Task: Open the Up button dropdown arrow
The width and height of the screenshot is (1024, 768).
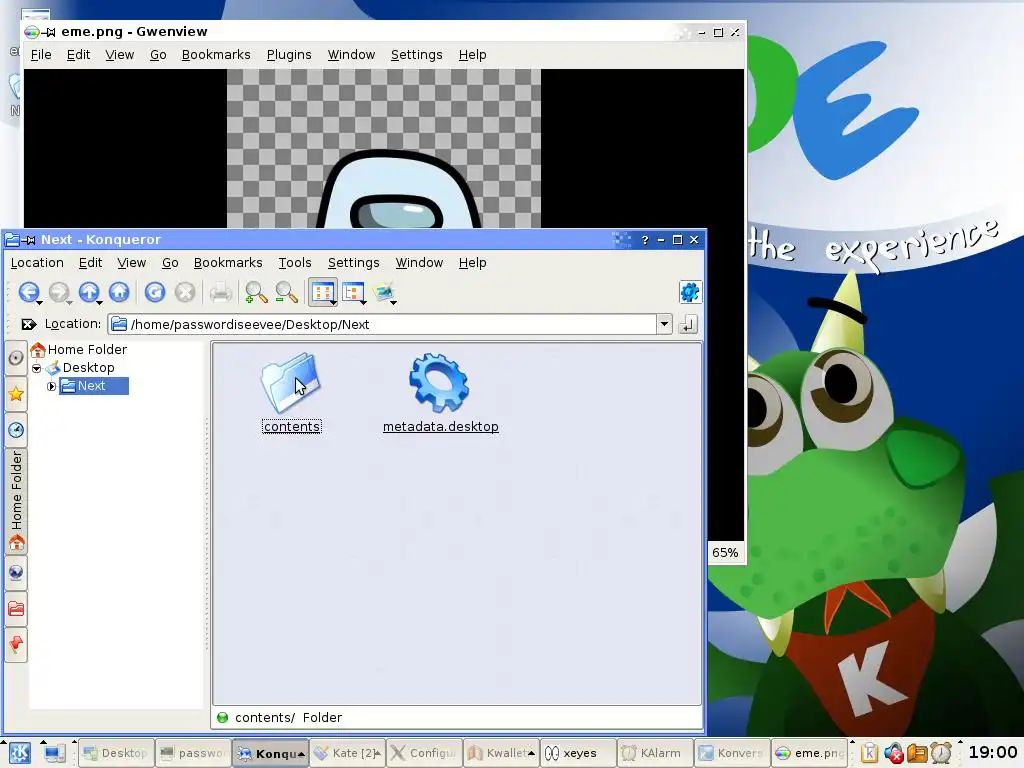Action: 99,302
